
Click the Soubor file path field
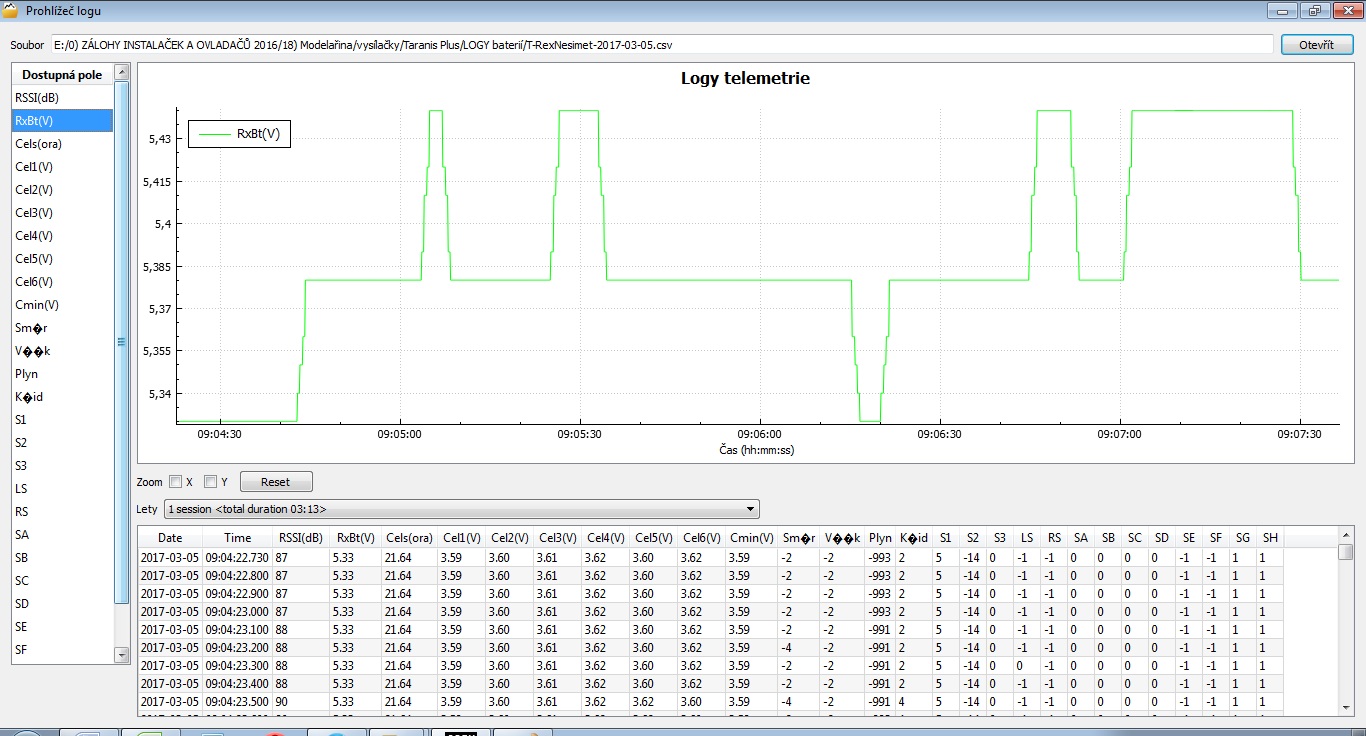pos(660,45)
